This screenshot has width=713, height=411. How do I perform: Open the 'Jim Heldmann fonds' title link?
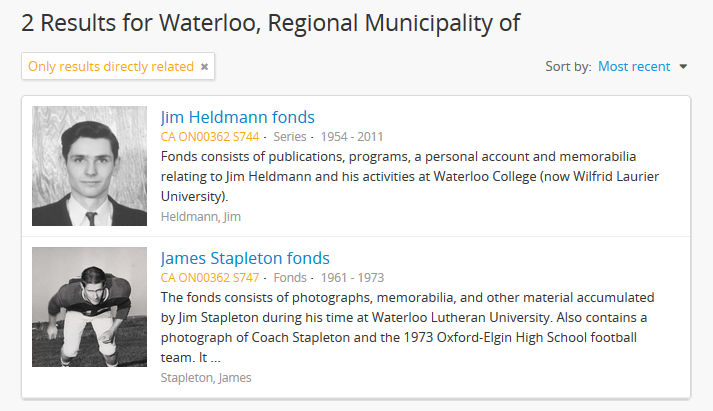(x=237, y=117)
